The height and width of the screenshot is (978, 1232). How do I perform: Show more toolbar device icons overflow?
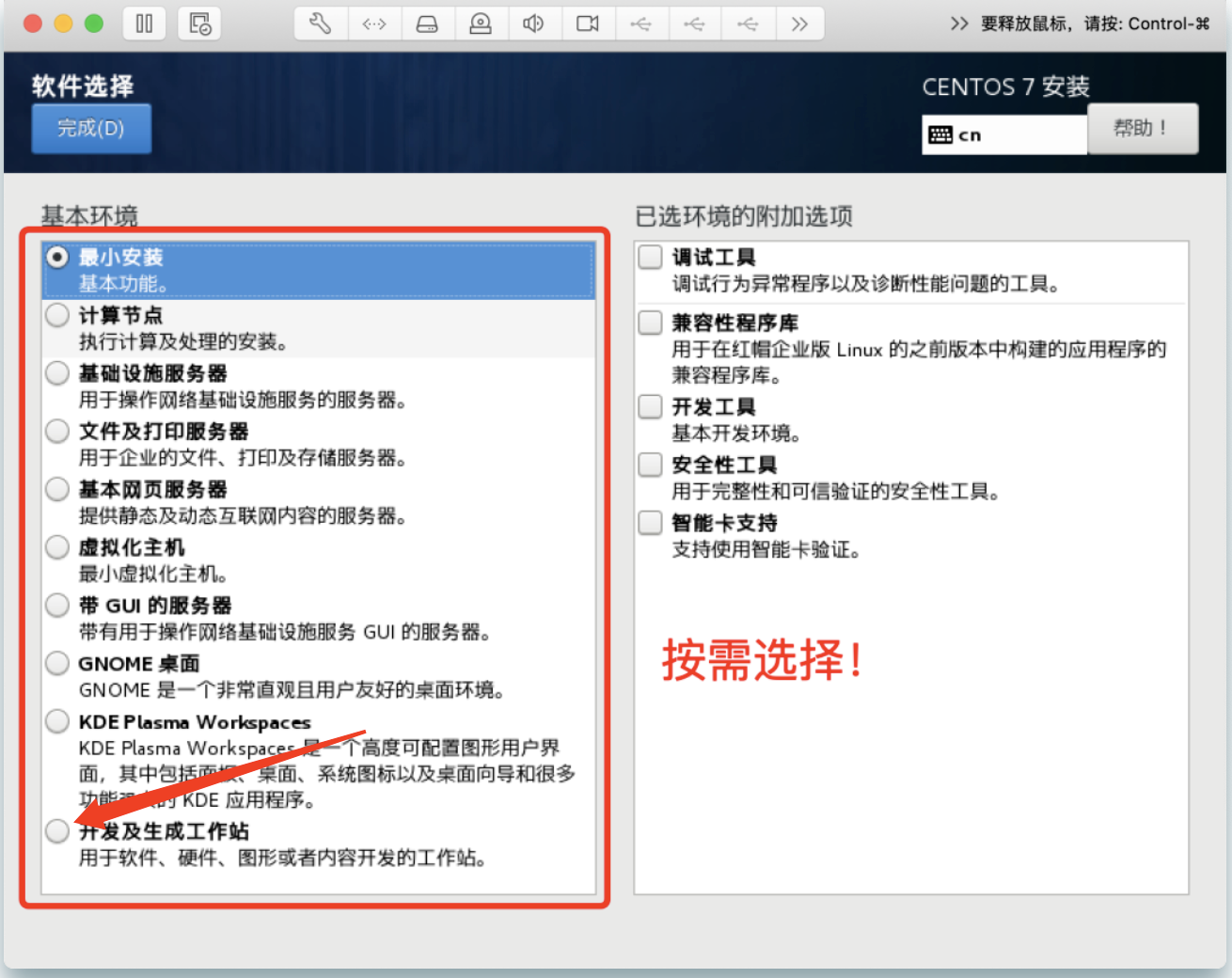pos(799,24)
